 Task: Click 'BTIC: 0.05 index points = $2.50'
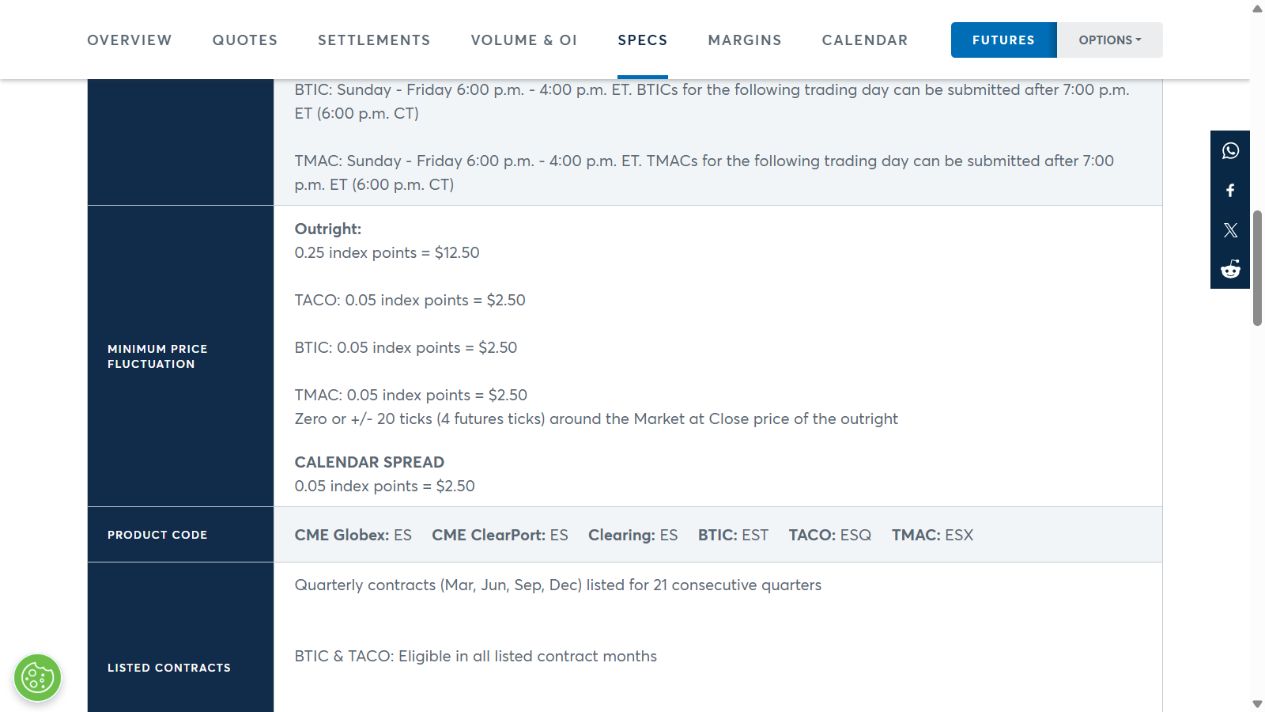[406, 348]
